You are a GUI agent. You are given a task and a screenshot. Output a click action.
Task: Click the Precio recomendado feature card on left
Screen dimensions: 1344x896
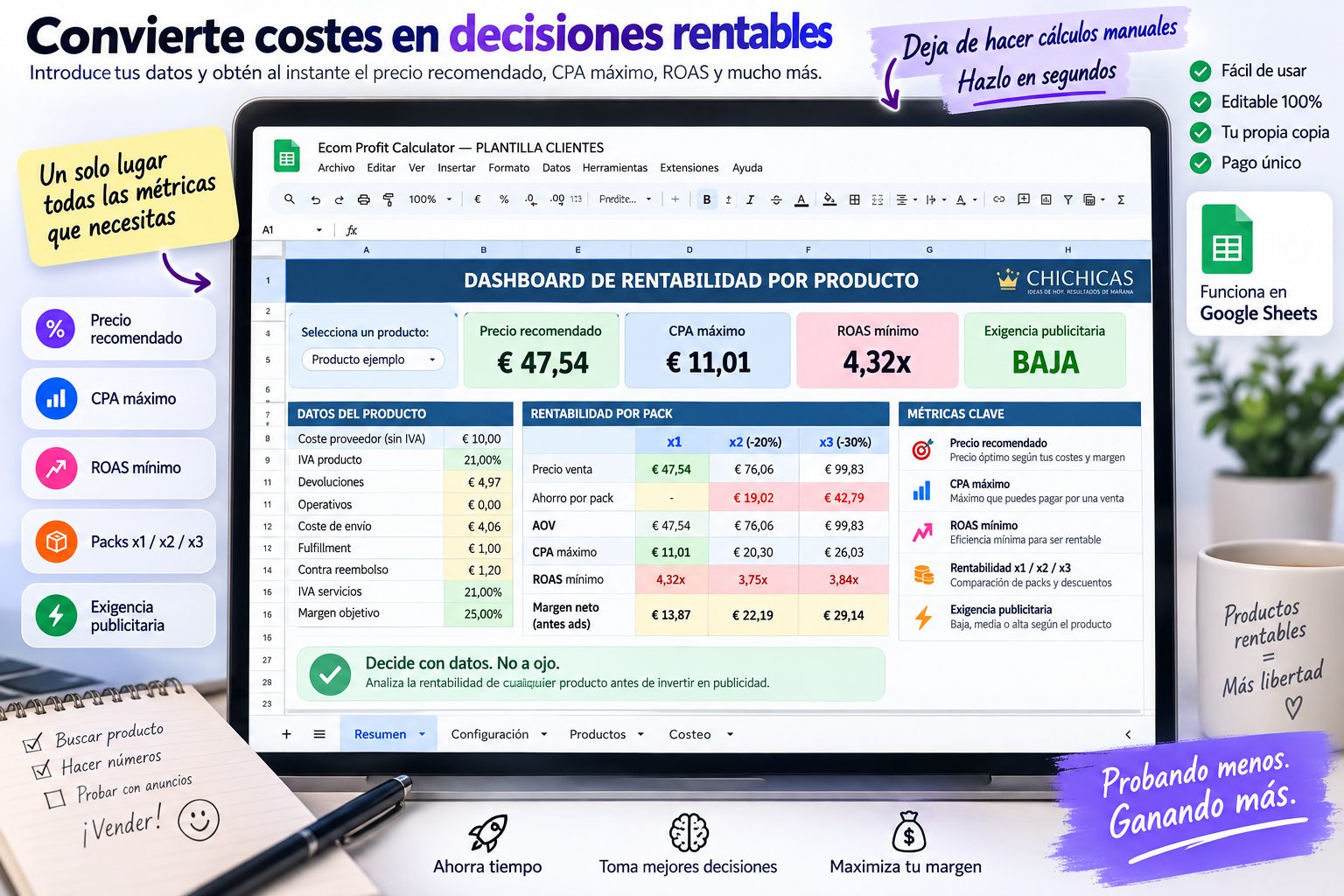(118, 329)
